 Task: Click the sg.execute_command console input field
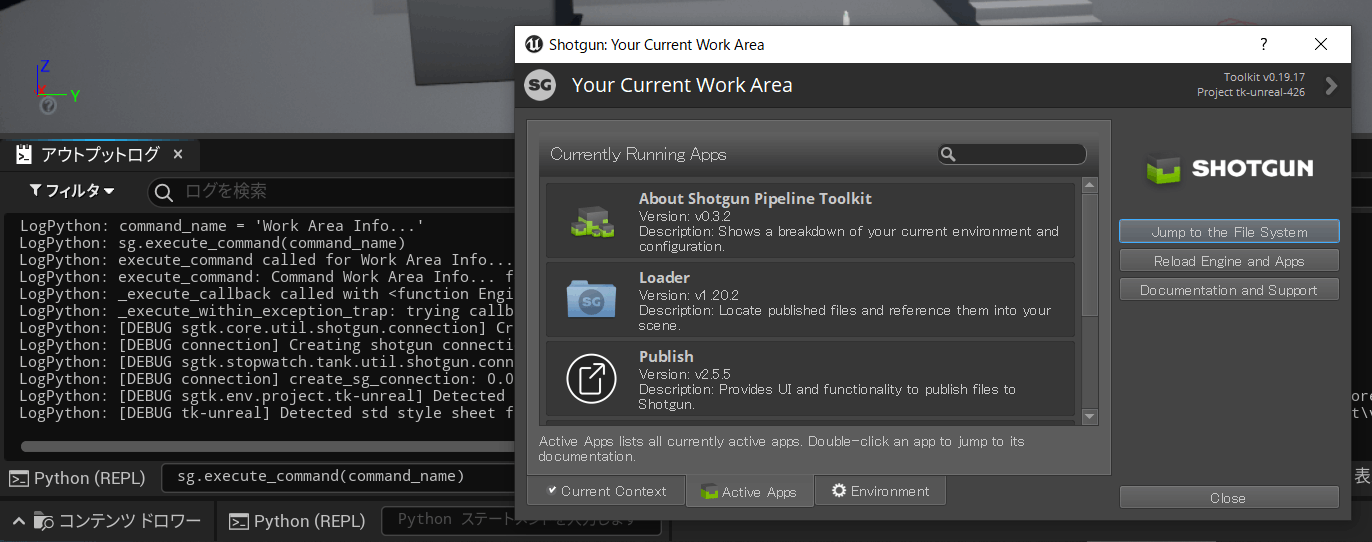point(338,477)
